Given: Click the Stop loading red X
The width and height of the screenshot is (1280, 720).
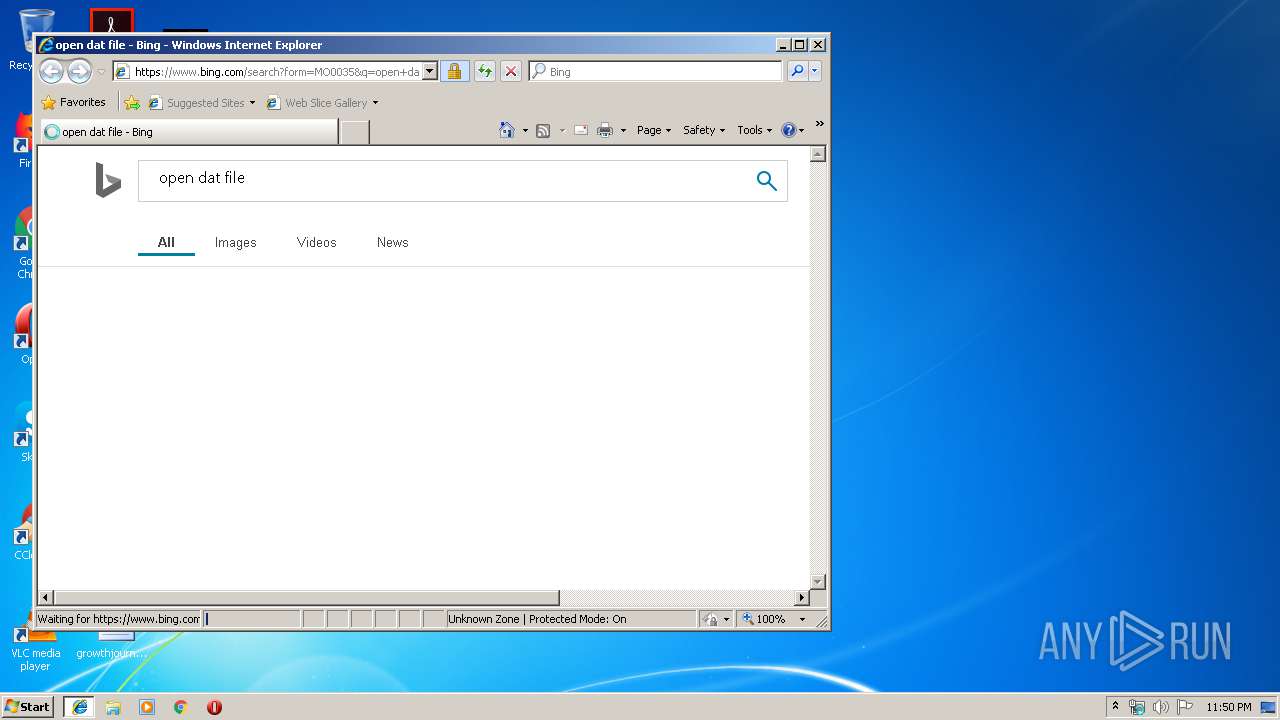Looking at the screenshot, I should pos(510,71).
